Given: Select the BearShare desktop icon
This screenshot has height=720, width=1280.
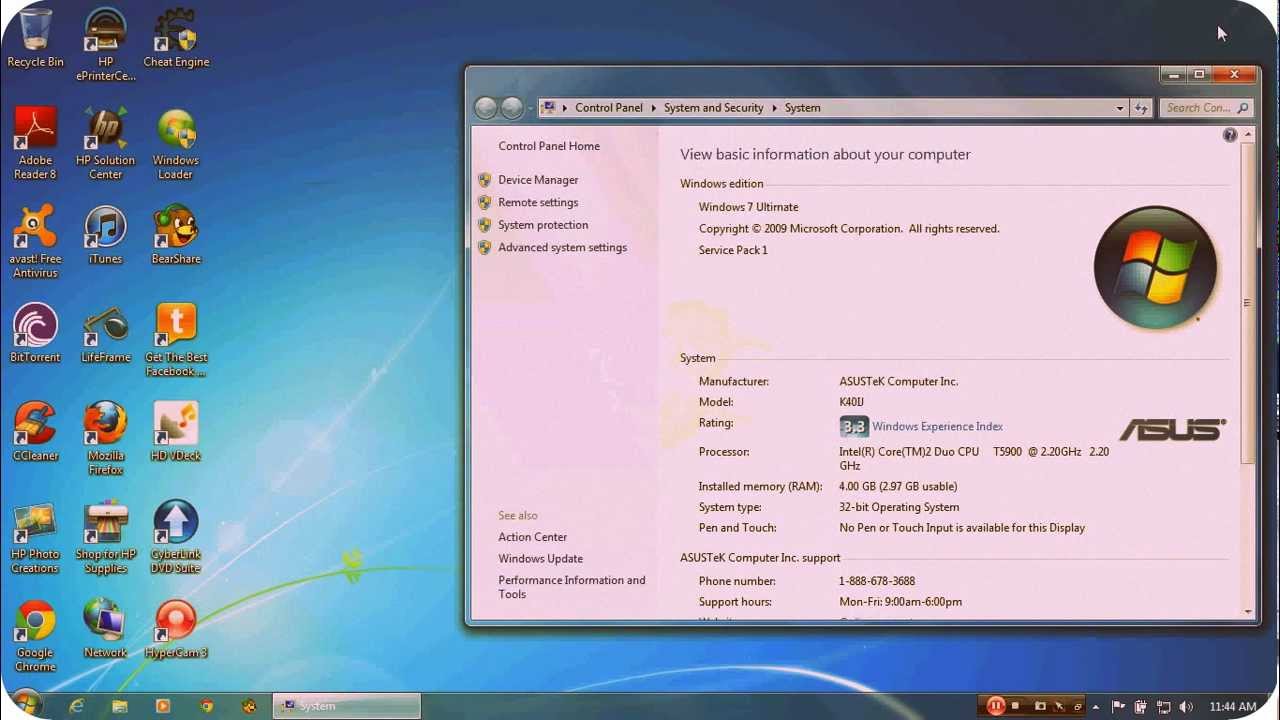Looking at the screenshot, I should [x=176, y=235].
